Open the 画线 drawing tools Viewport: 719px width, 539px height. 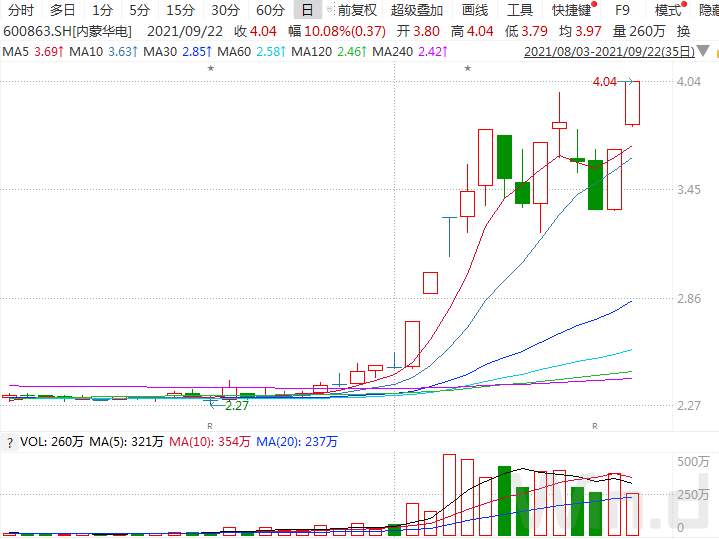coord(475,10)
